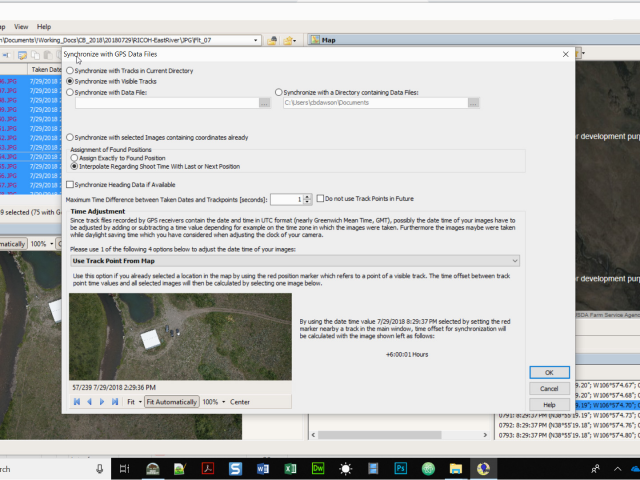Click the GeoSetter globe taskbar icon
The image size is (640, 480).
[483, 469]
